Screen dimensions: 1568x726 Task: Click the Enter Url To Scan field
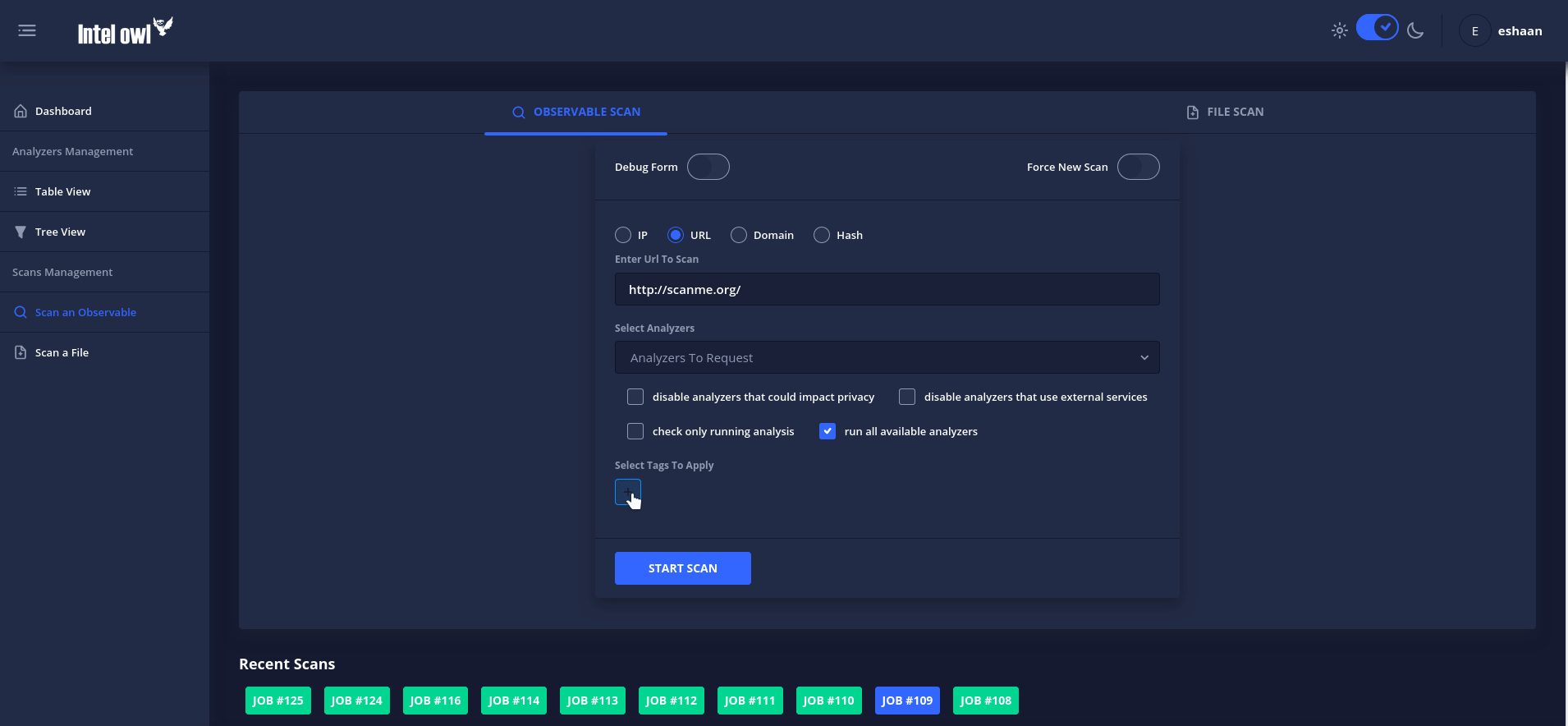point(887,290)
